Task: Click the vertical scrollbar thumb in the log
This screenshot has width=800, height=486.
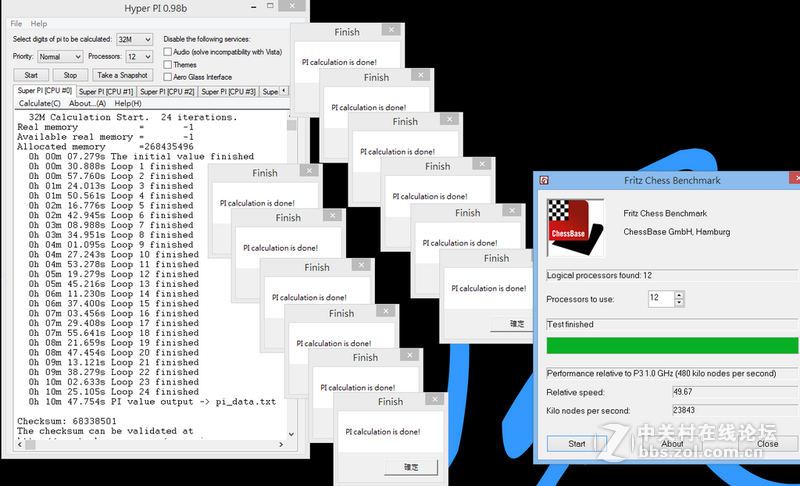Action: click(291, 125)
